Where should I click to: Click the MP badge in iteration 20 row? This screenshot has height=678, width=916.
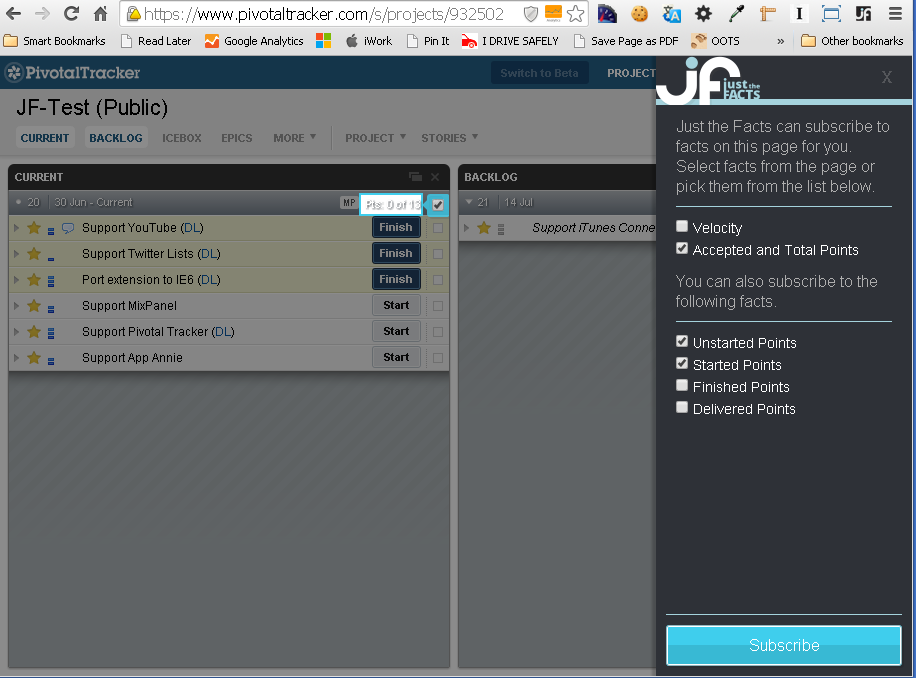349,203
